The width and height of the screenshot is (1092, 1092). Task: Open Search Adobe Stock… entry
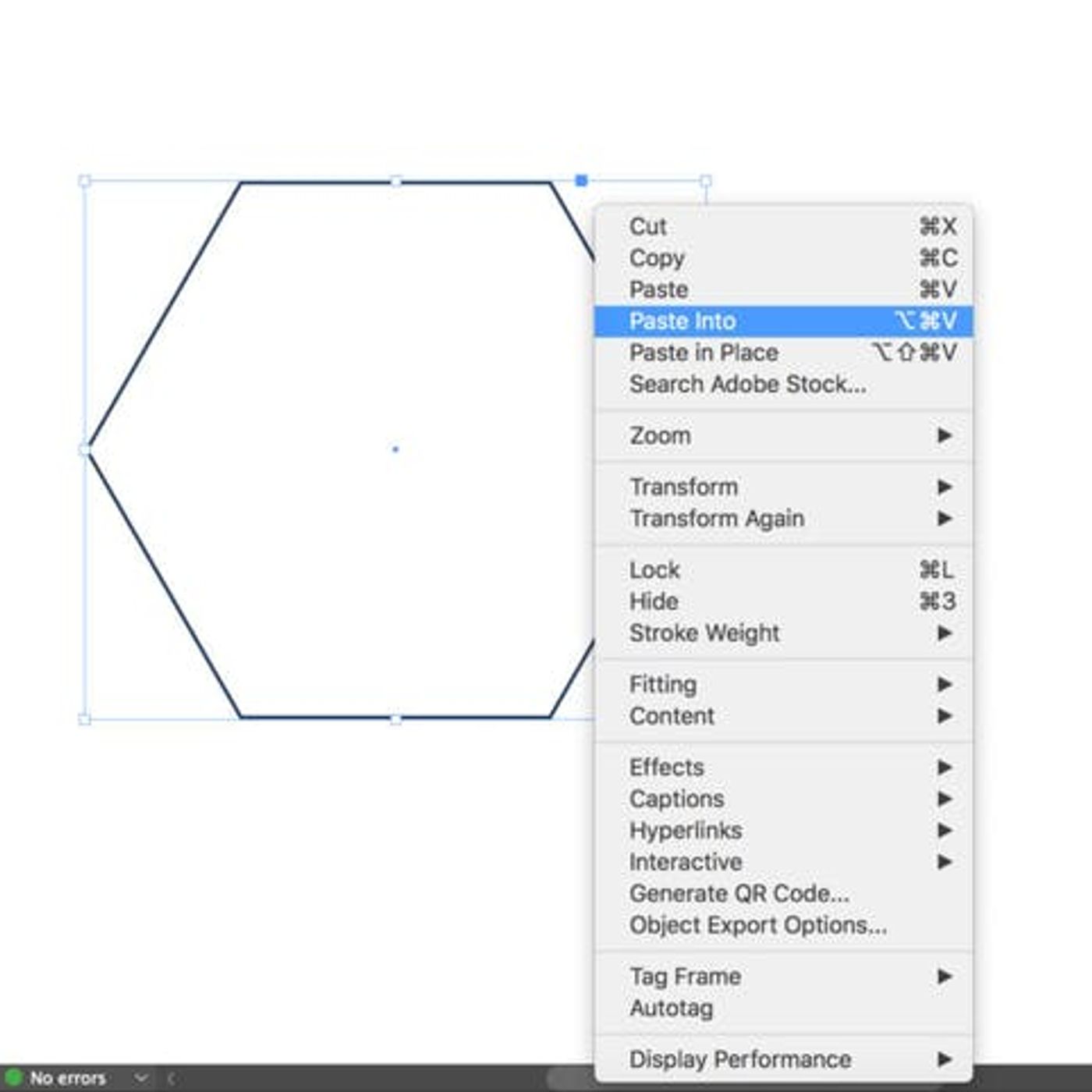click(783, 384)
